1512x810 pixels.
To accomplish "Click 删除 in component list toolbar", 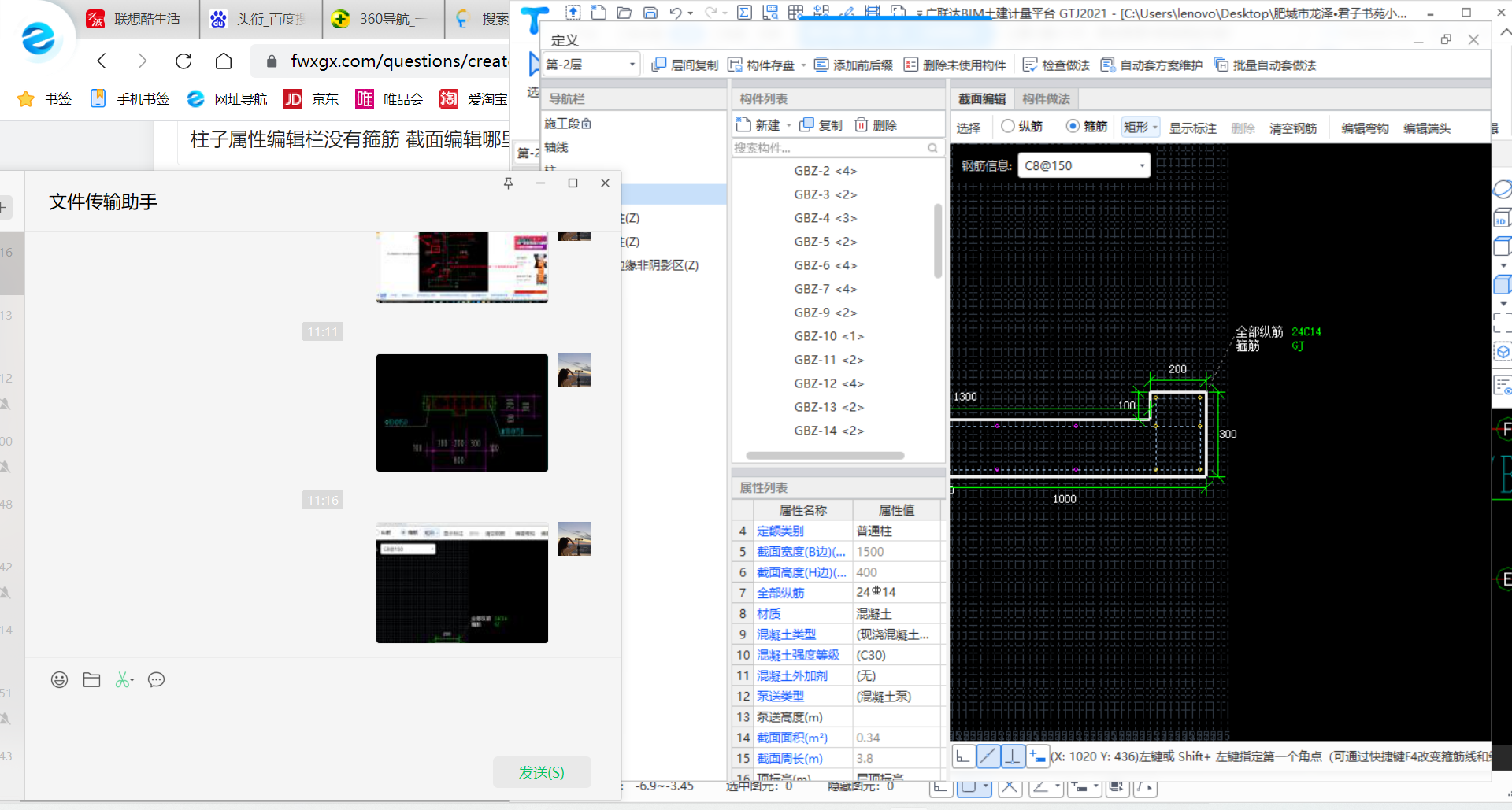I will (x=876, y=125).
